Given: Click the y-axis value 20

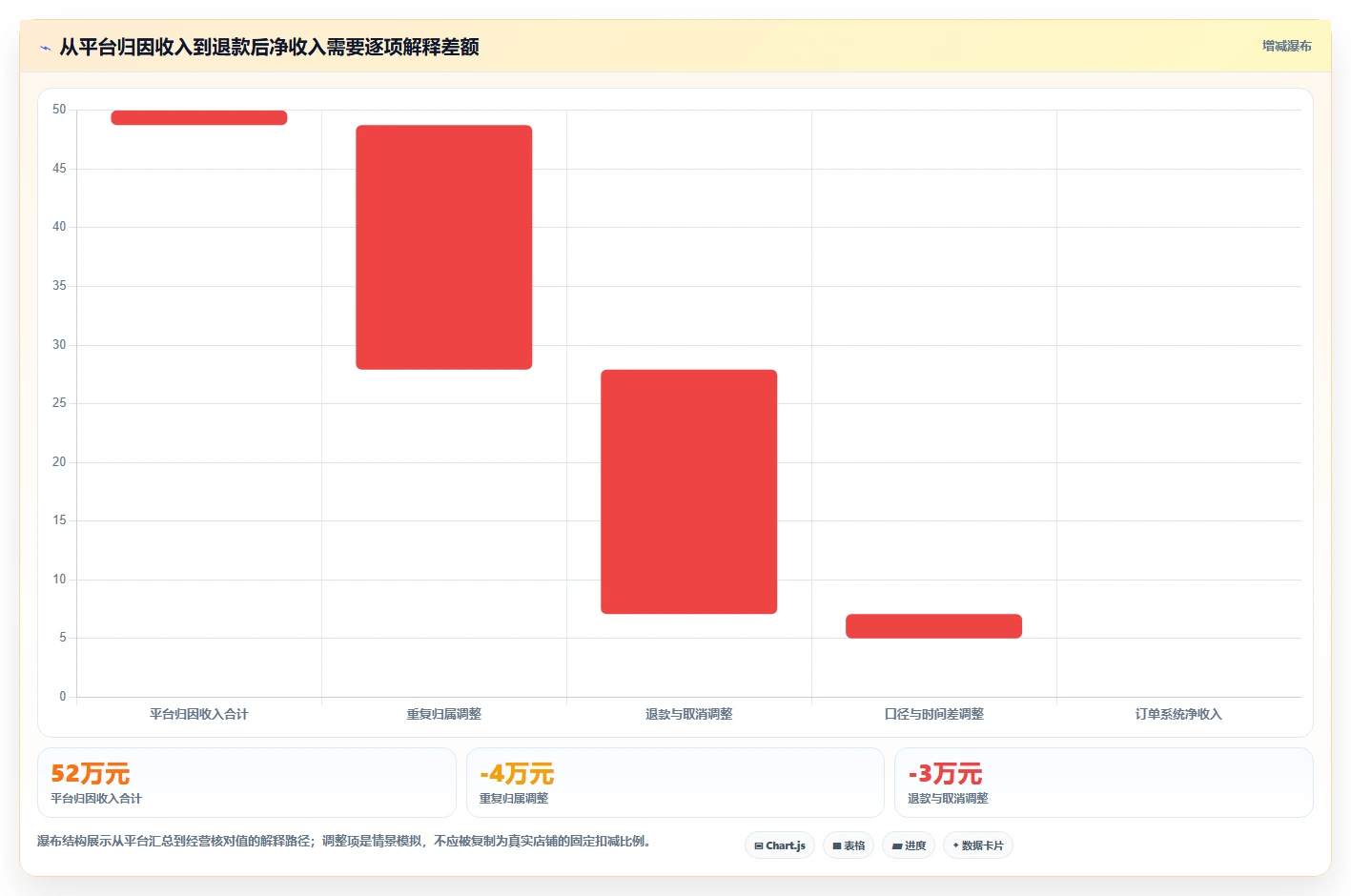Looking at the screenshot, I should (59, 462).
